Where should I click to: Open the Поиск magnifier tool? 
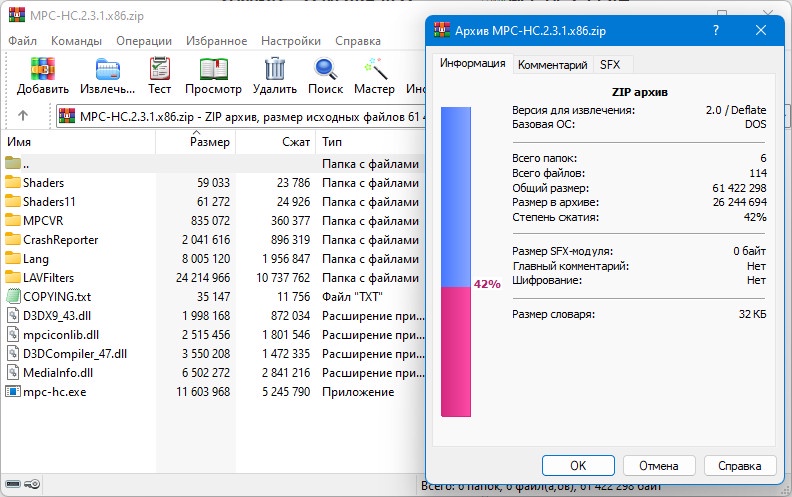pos(325,69)
